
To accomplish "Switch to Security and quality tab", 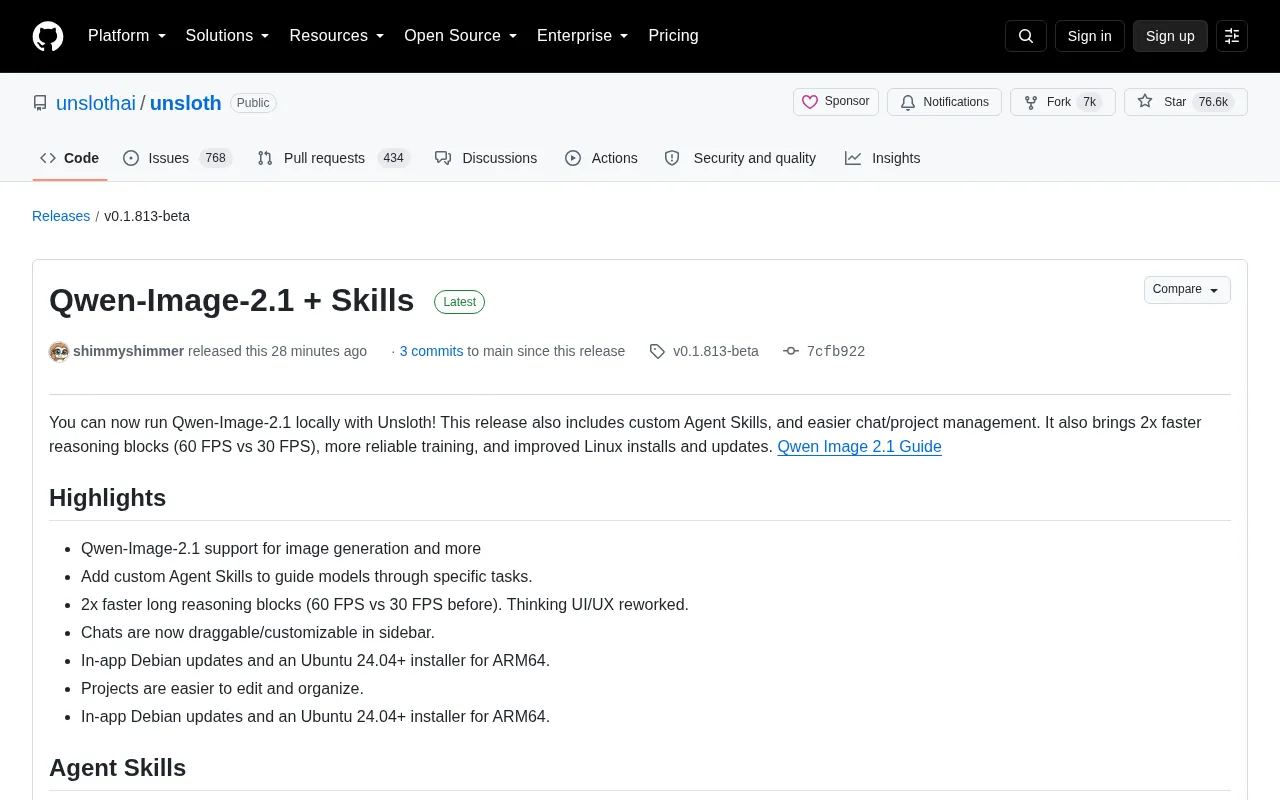I will click(741, 158).
